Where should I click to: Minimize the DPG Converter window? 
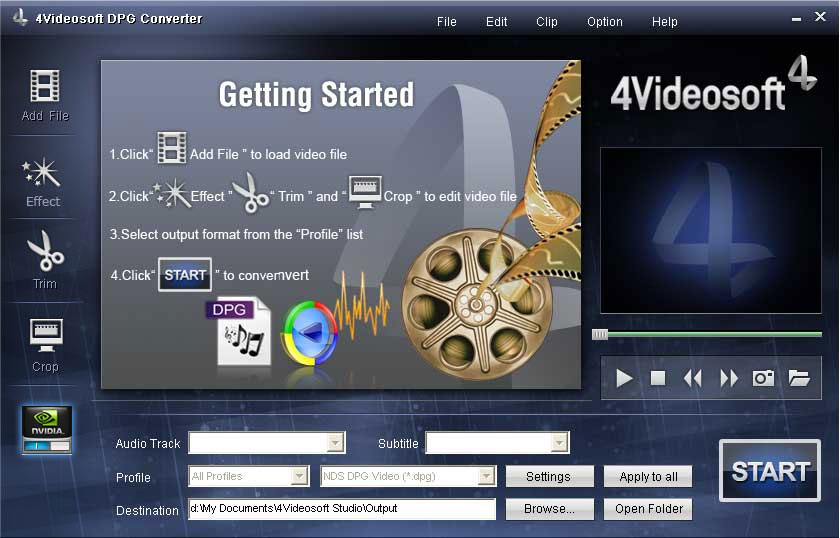tap(797, 19)
